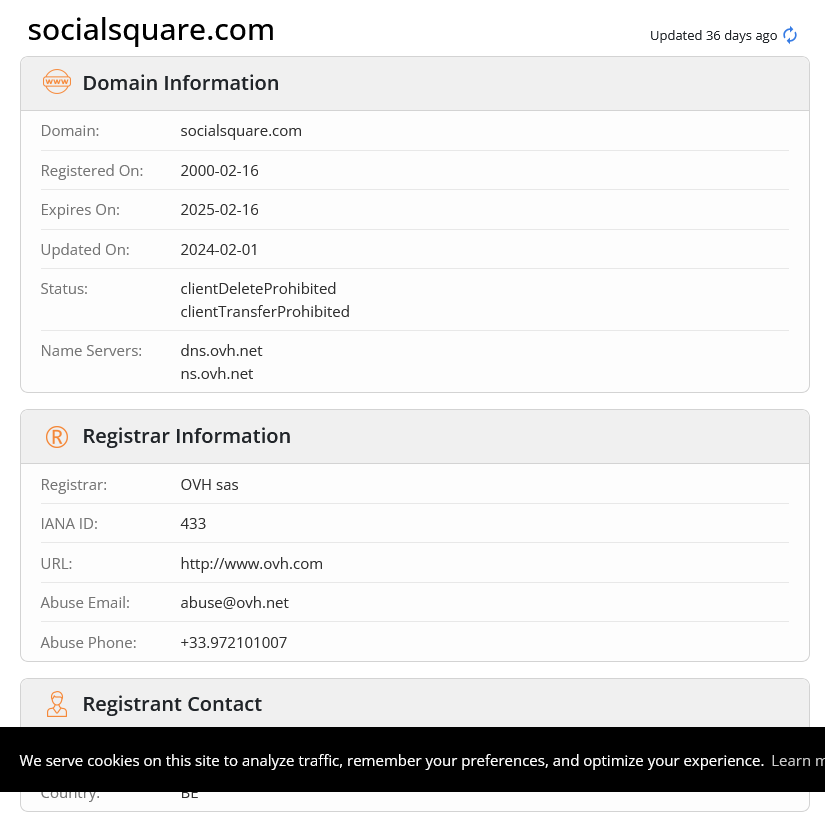Click the dns.ovh.net name server
Image resolution: width=825 pixels, height=825 pixels.
[221, 351]
